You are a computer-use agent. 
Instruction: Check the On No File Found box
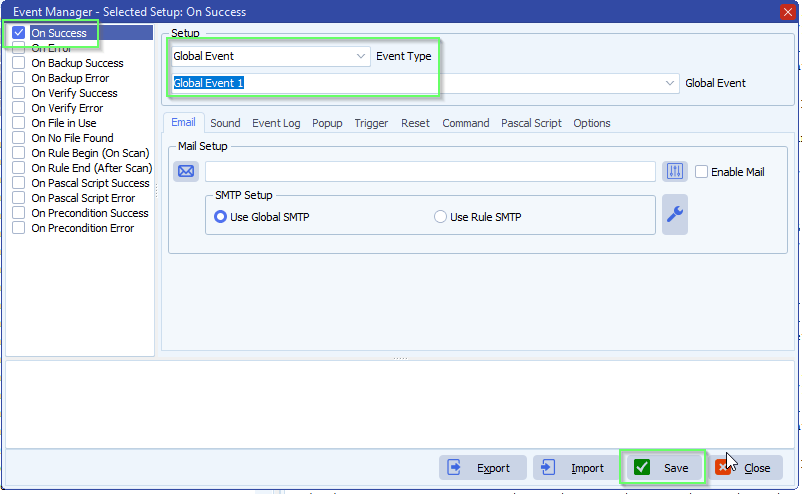coord(18,138)
